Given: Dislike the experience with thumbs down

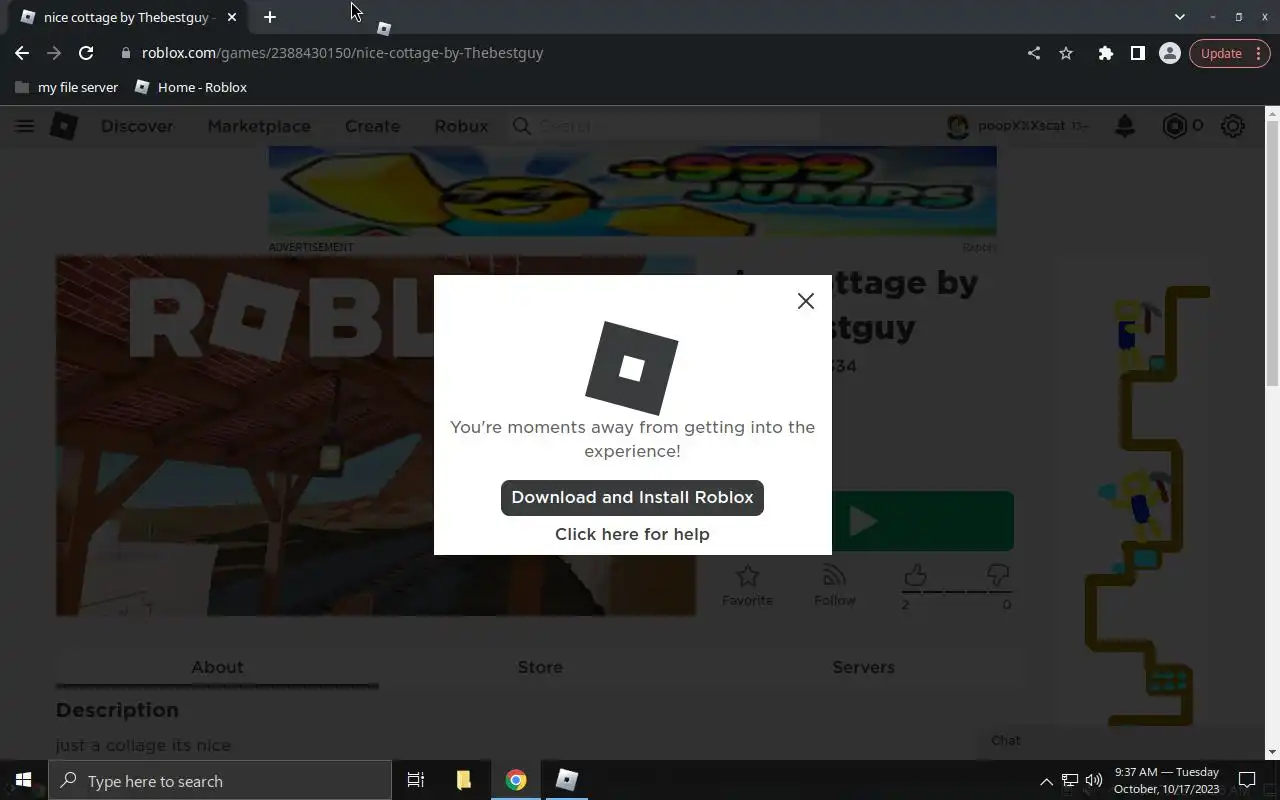Looking at the screenshot, I should coord(997,576).
